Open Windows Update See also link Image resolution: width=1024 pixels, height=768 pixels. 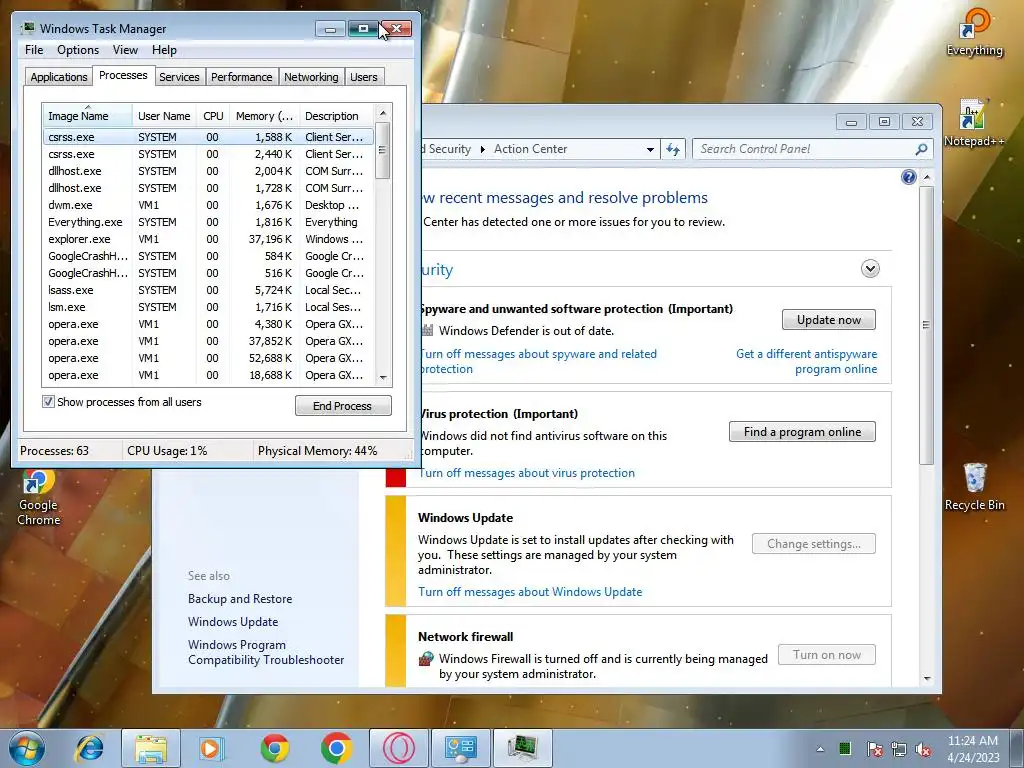pos(233,622)
